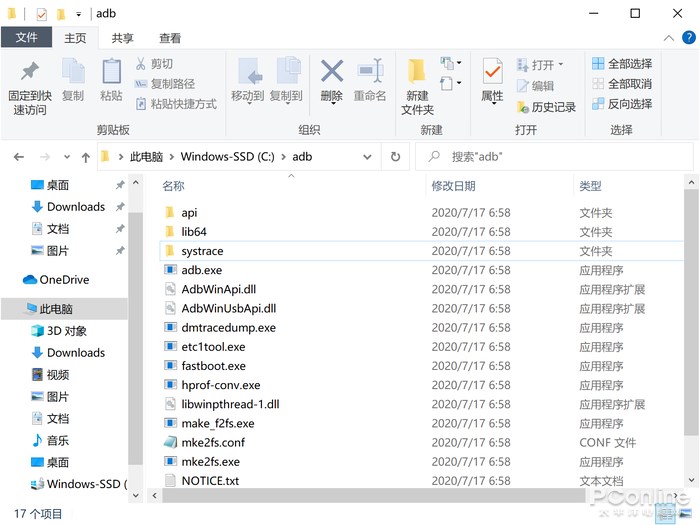Select the mke2fs.conf file
Image resolution: width=700 pixels, height=525 pixels.
pyautogui.click(x=421, y=442)
